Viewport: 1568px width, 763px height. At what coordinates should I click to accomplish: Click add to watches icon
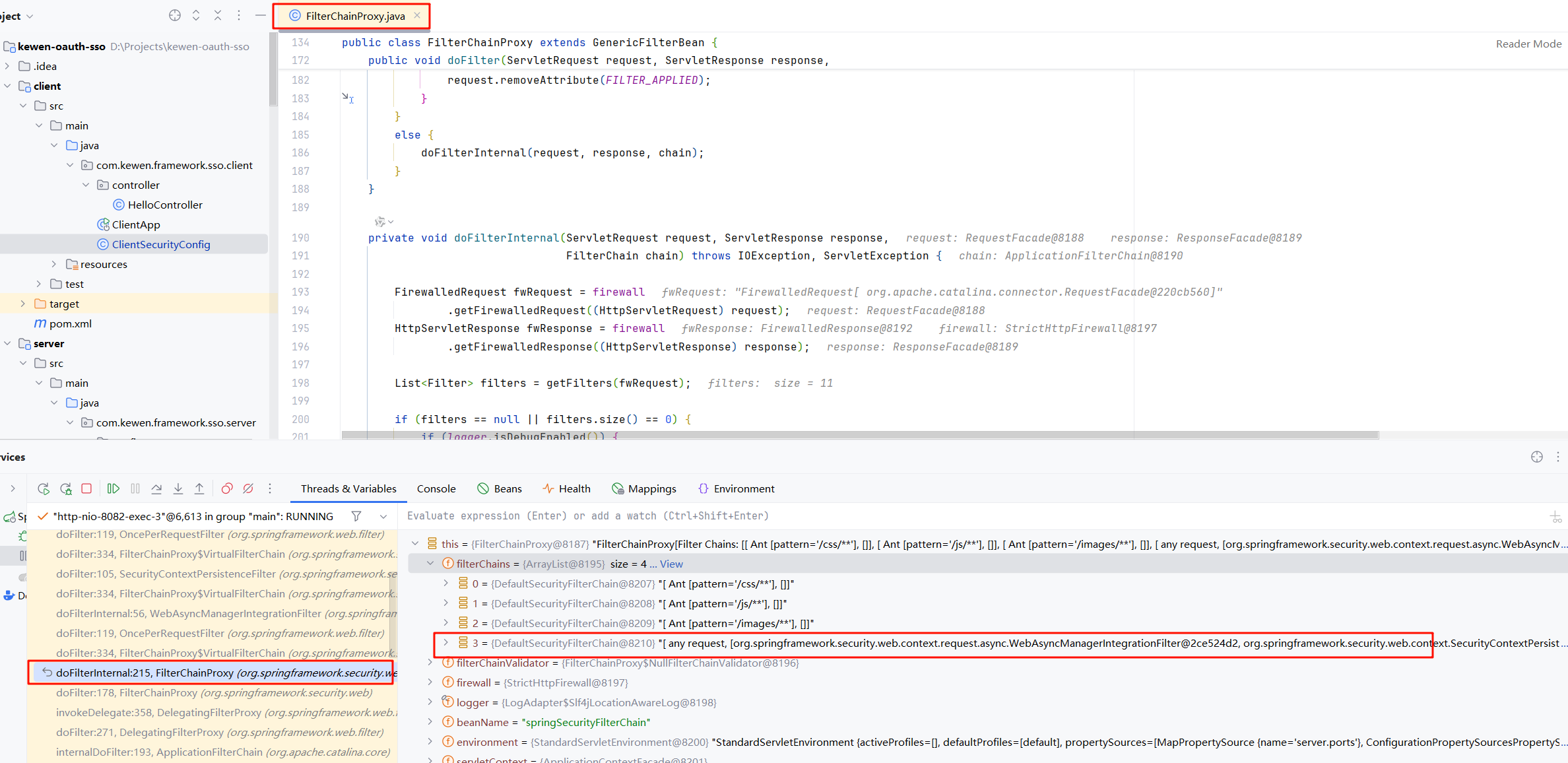pos(1555,517)
